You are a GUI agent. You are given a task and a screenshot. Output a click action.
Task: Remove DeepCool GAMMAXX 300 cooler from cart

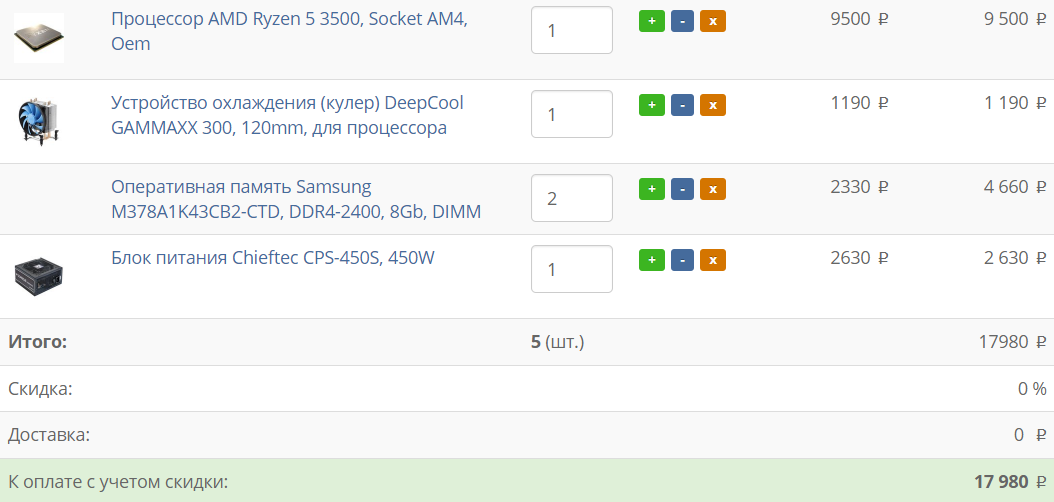713,106
